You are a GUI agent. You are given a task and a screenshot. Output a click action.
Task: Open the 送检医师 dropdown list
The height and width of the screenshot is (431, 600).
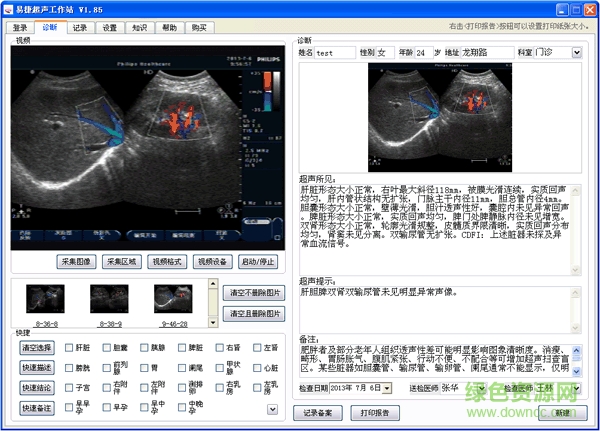pyautogui.click(x=481, y=387)
